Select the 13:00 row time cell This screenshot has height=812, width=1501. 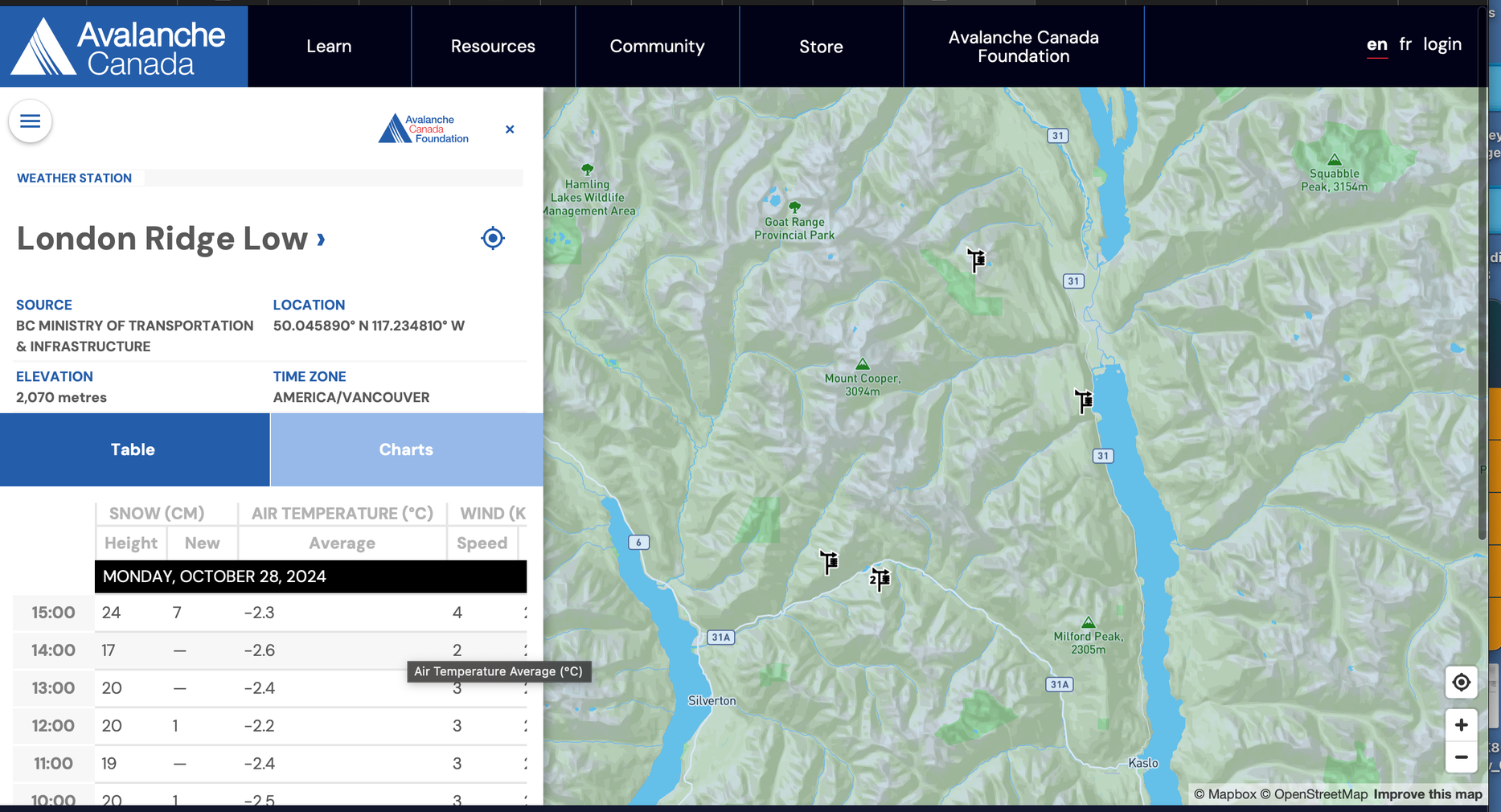coord(54,688)
